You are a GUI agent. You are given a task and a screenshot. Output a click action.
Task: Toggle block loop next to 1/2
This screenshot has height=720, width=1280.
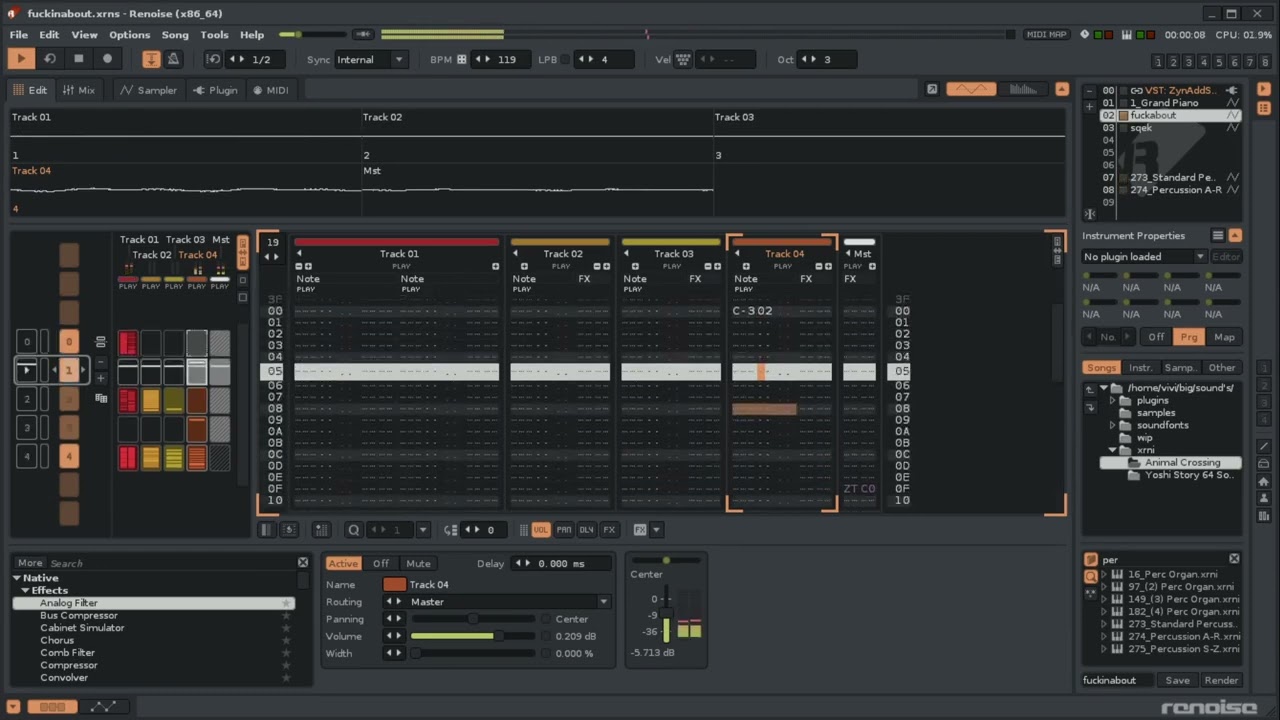point(213,59)
